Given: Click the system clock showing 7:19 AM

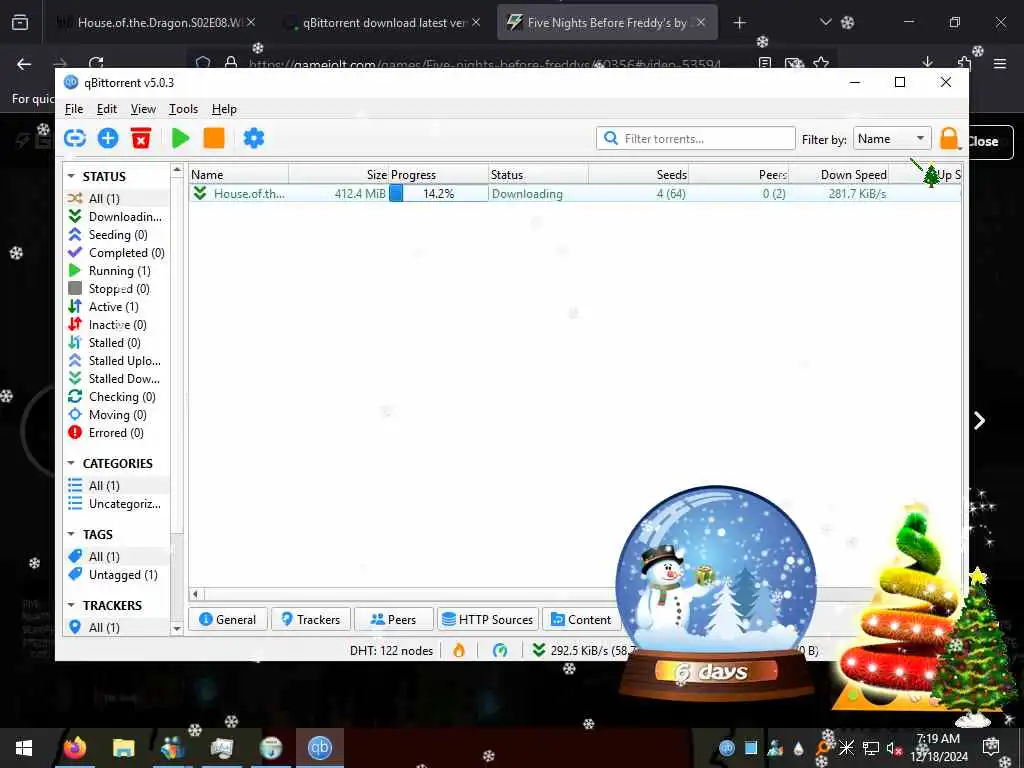Looking at the screenshot, I should tap(938, 739).
